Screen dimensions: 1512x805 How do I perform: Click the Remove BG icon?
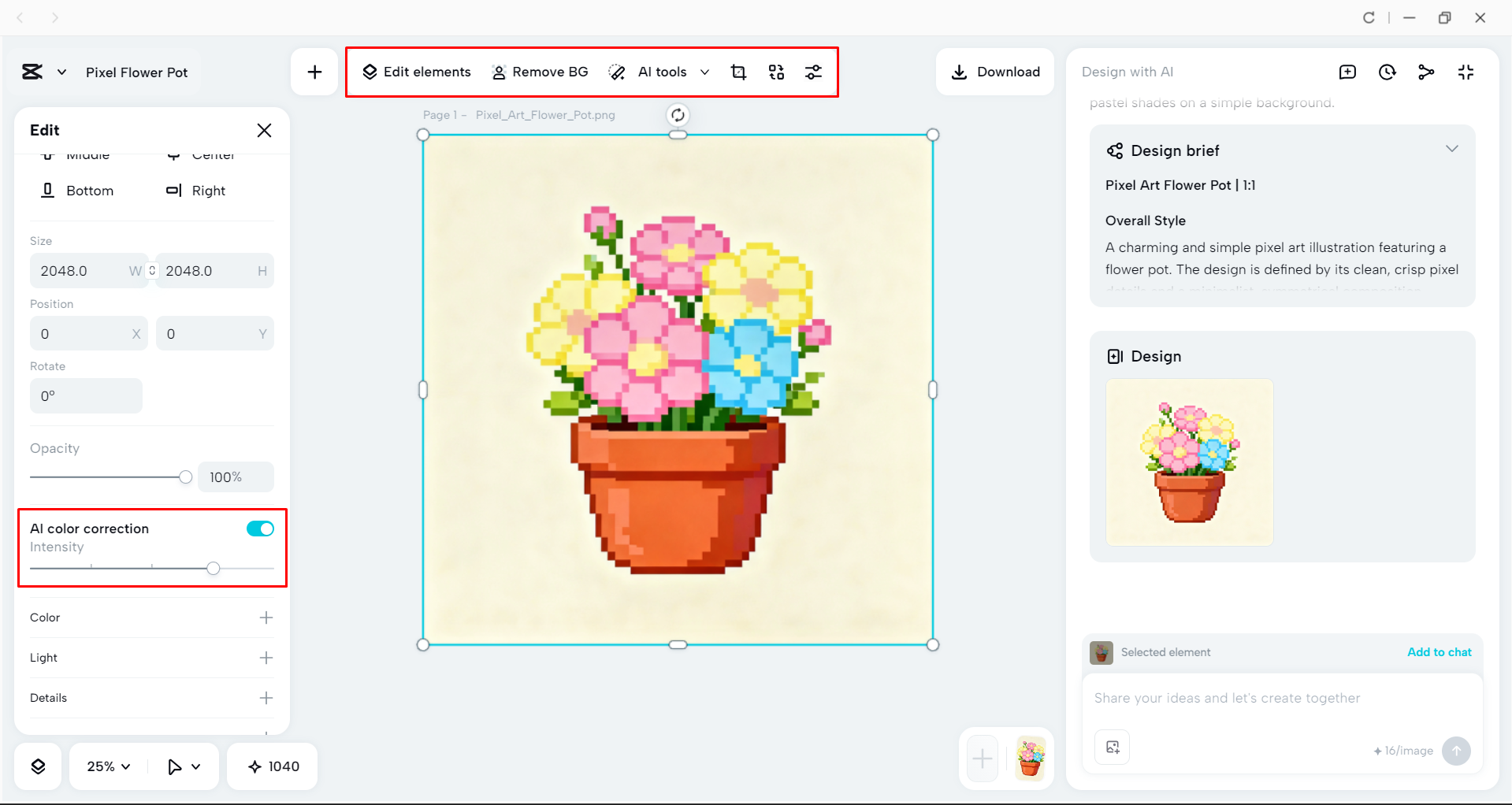point(498,72)
